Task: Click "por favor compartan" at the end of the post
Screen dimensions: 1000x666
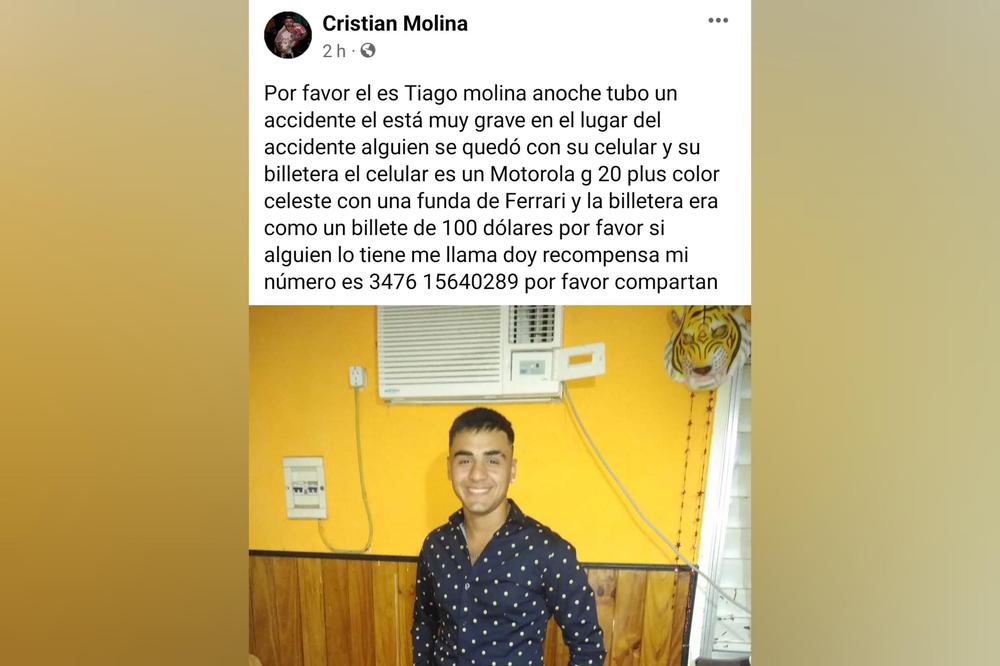Action: pyautogui.click(x=621, y=282)
